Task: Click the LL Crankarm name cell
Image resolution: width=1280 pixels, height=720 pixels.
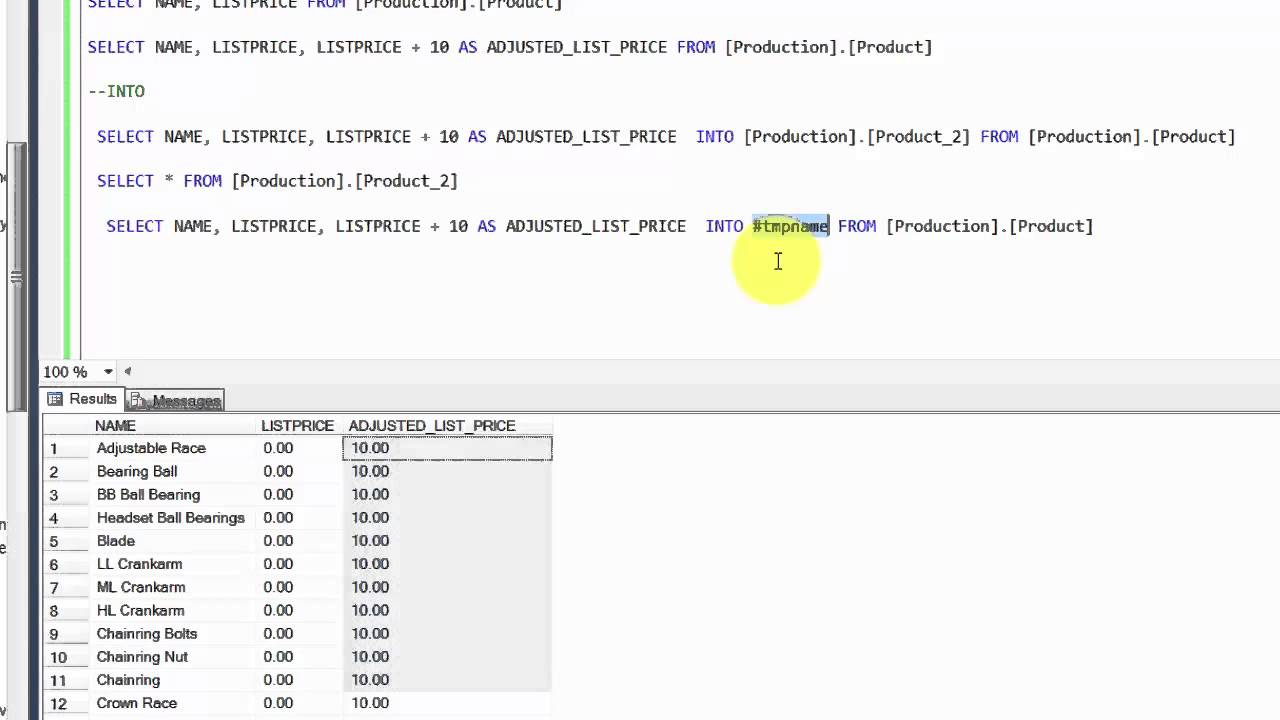Action: coord(175,564)
